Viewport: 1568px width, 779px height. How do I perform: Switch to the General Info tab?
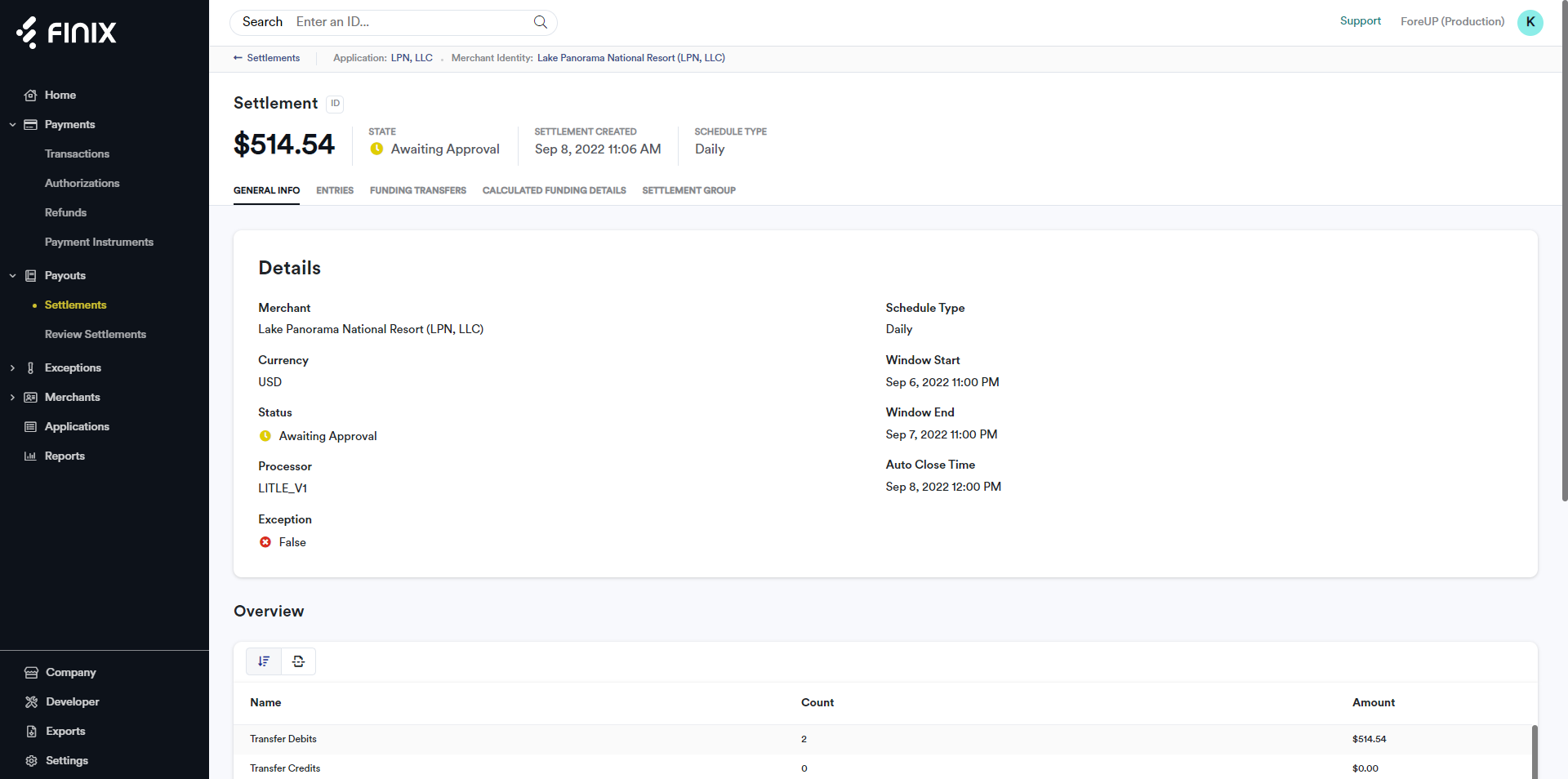pos(266,190)
